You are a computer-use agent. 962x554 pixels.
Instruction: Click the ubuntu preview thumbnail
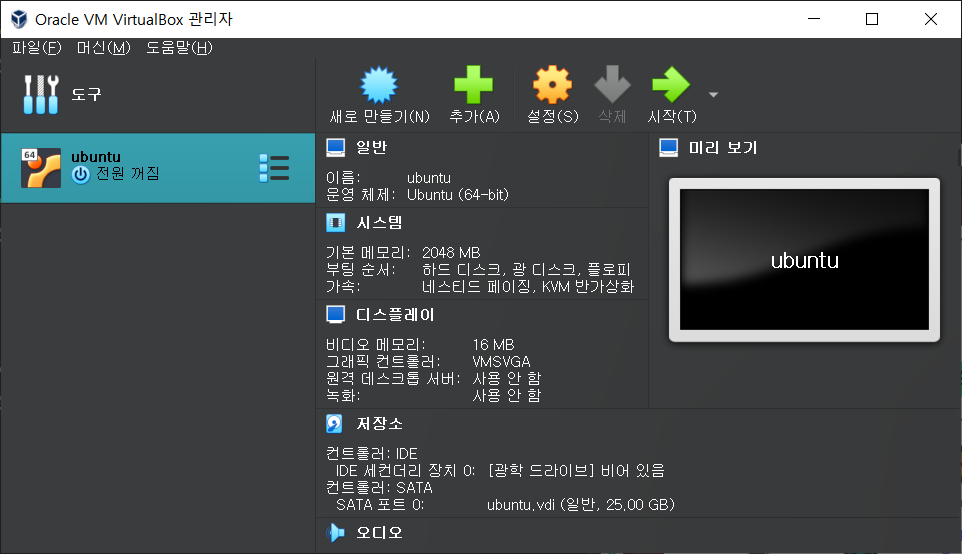pyautogui.click(x=804, y=260)
